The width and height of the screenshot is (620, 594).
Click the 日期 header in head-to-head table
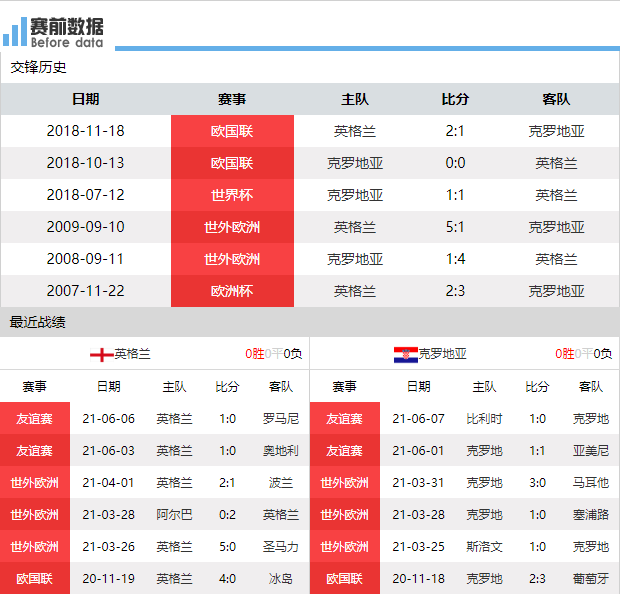point(85,99)
